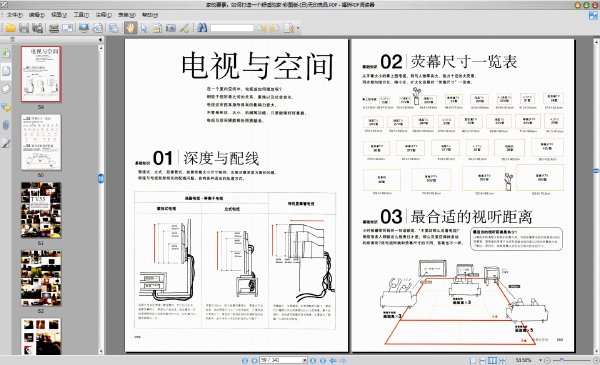Open a file with the folder icon
The width and height of the screenshot is (600, 365).
(x=10, y=28)
